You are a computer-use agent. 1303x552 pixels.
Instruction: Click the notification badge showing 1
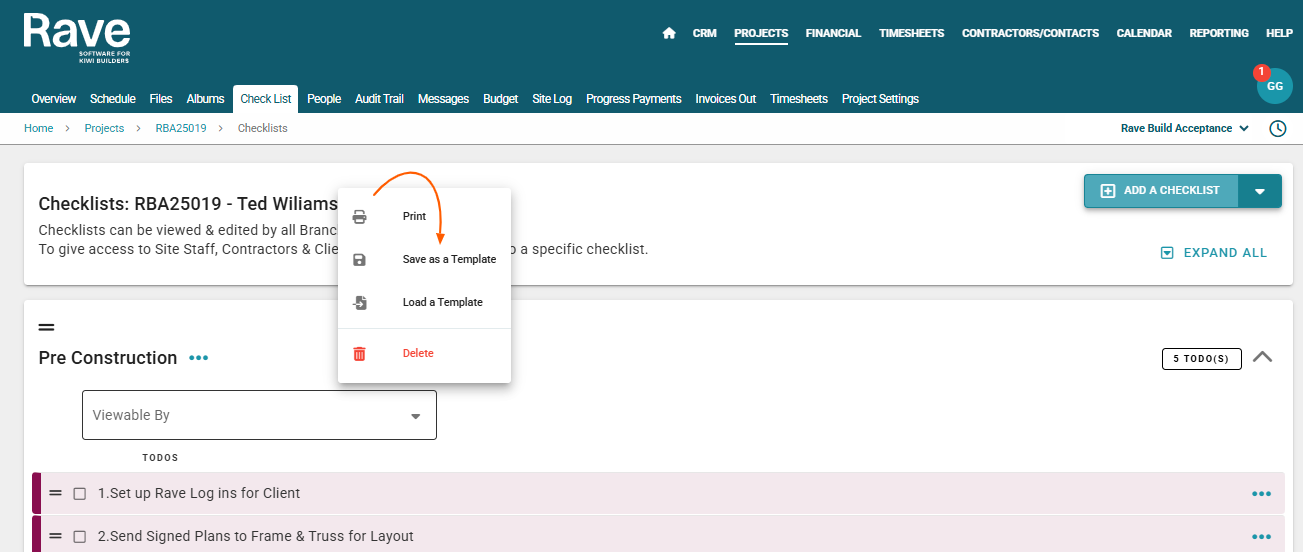[1261, 72]
